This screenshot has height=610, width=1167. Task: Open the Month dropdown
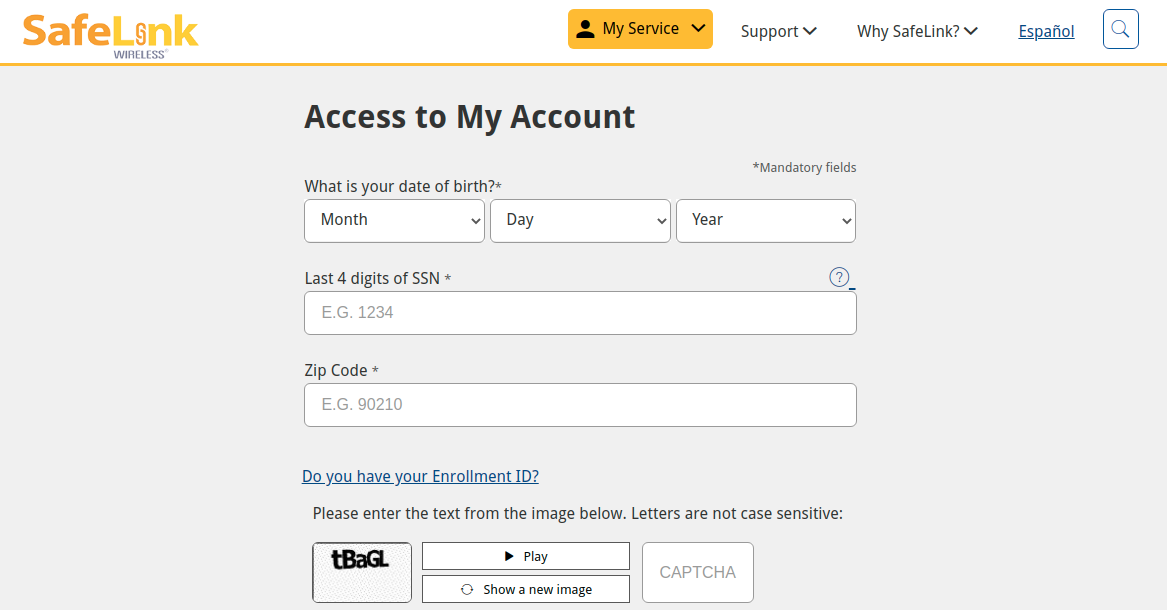[x=394, y=220]
